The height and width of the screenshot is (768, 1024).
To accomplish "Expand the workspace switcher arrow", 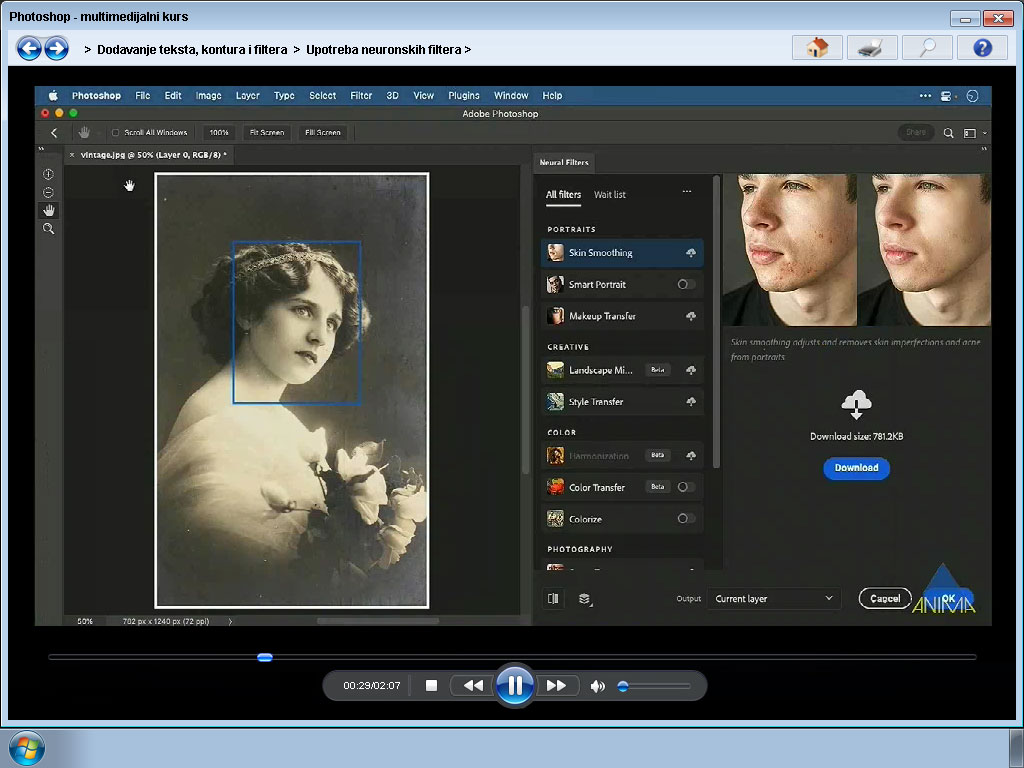I will click(x=985, y=133).
